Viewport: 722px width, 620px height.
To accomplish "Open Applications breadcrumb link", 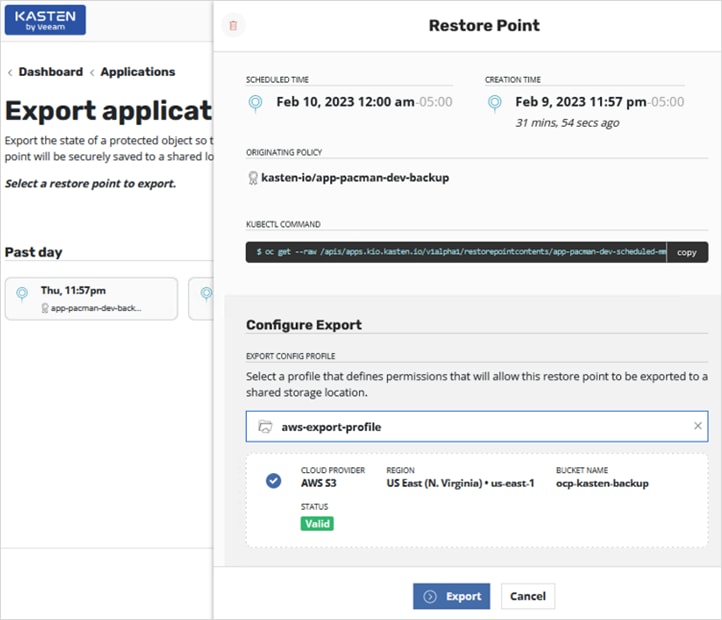I will point(138,72).
